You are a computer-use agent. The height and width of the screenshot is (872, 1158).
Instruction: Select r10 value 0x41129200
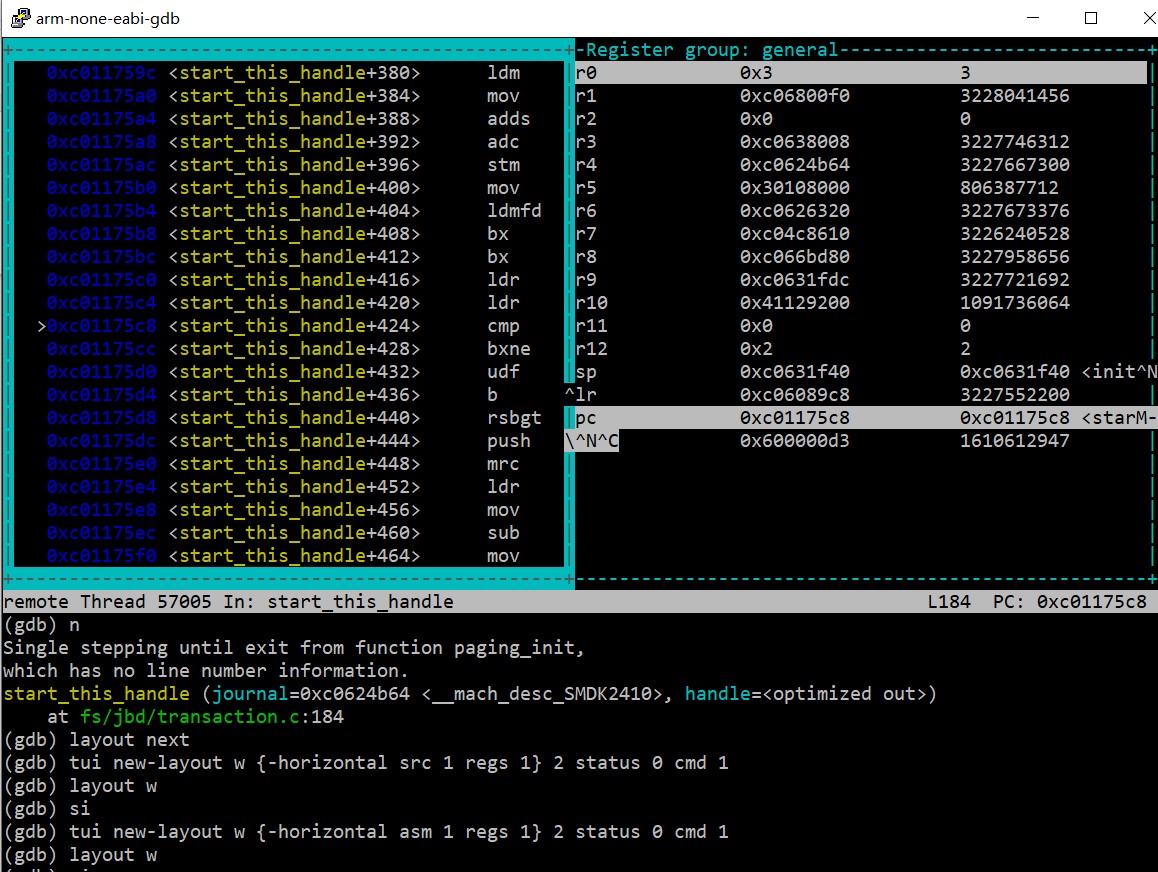click(x=795, y=303)
